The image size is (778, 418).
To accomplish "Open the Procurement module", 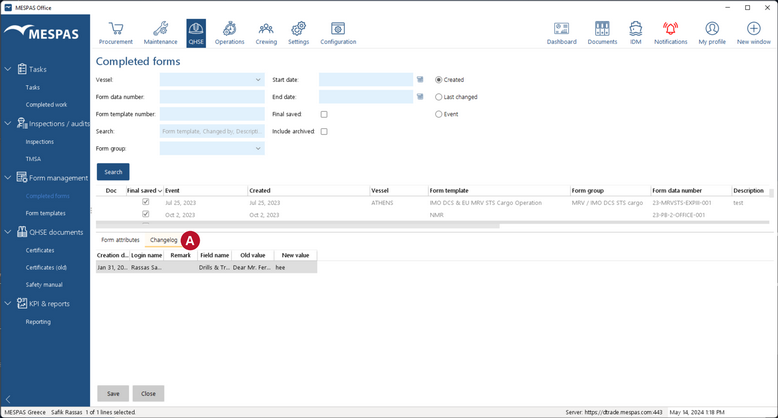I will coord(116,33).
